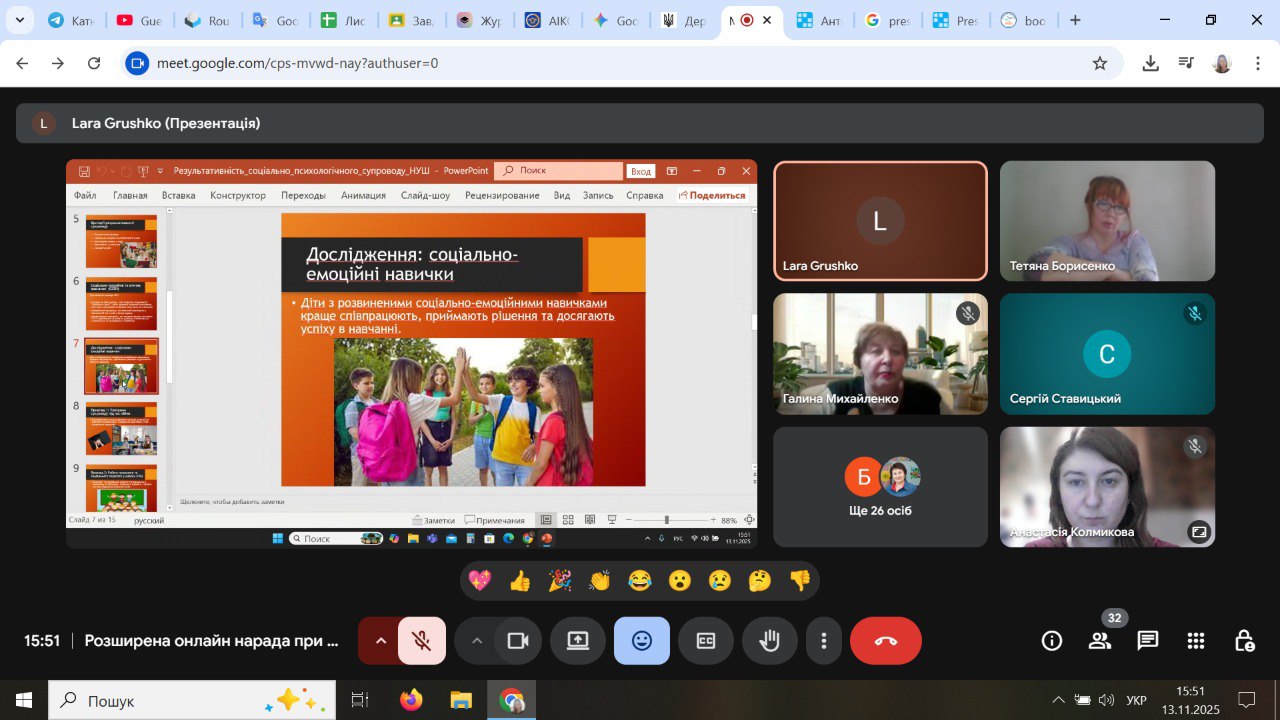Send the thumbs up reaction

pyautogui.click(x=520, y=581)
